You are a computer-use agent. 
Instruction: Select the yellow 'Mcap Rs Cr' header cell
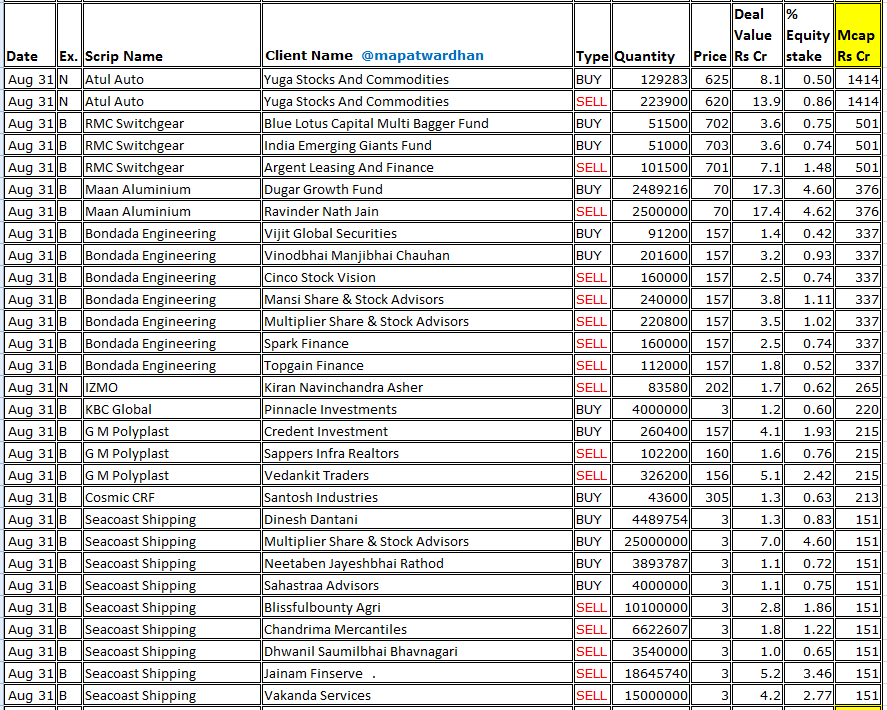858,35
